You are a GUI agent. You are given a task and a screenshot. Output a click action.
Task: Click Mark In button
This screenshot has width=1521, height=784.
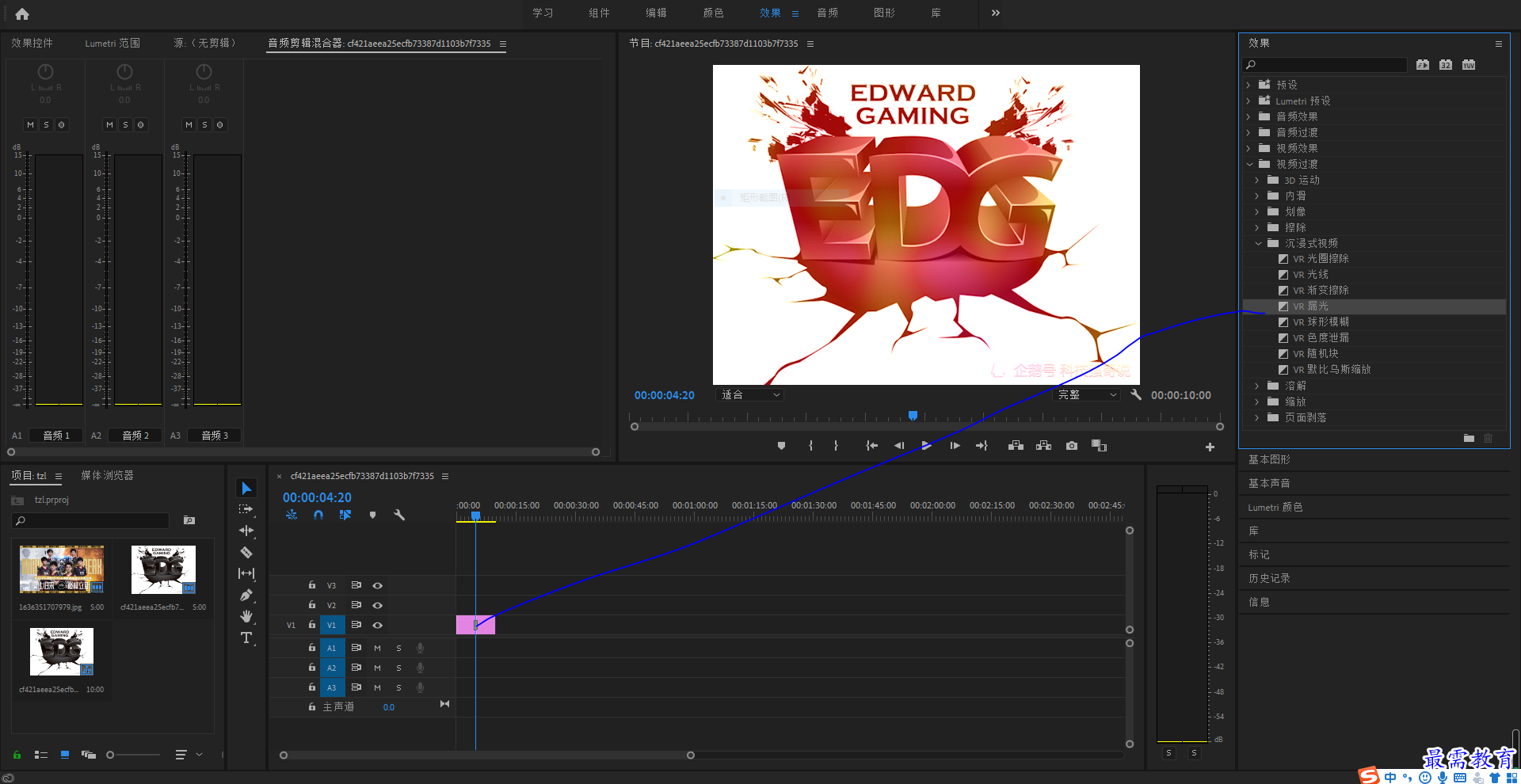point(810,446)
